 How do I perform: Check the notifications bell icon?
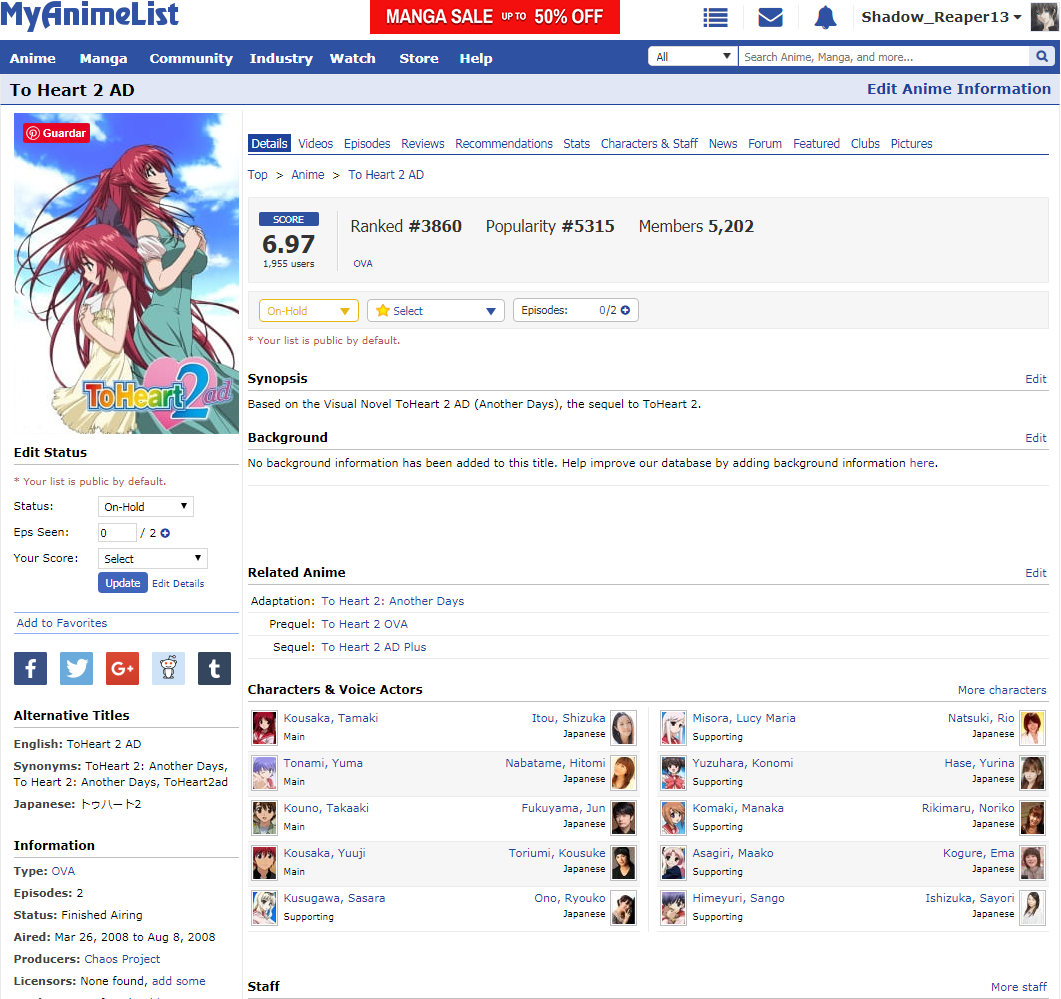click(x=825, y=17)
